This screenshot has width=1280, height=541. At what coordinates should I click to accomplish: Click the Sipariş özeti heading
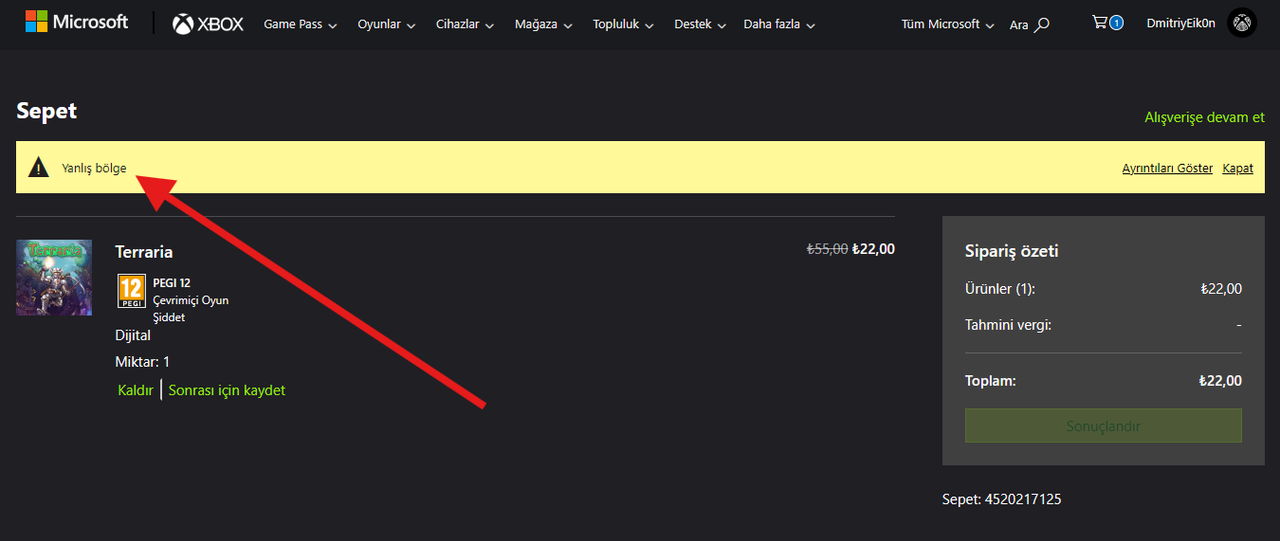coord(1012,251)
